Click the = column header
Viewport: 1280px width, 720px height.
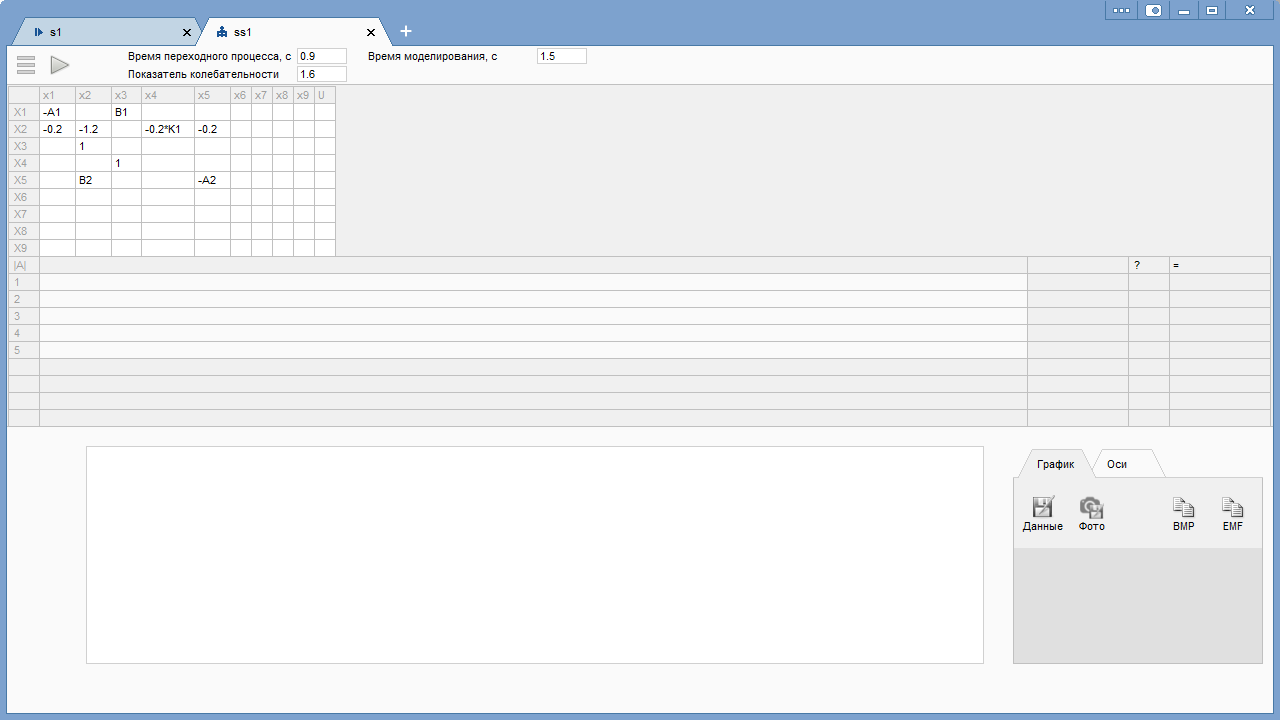coord(1220,265)
